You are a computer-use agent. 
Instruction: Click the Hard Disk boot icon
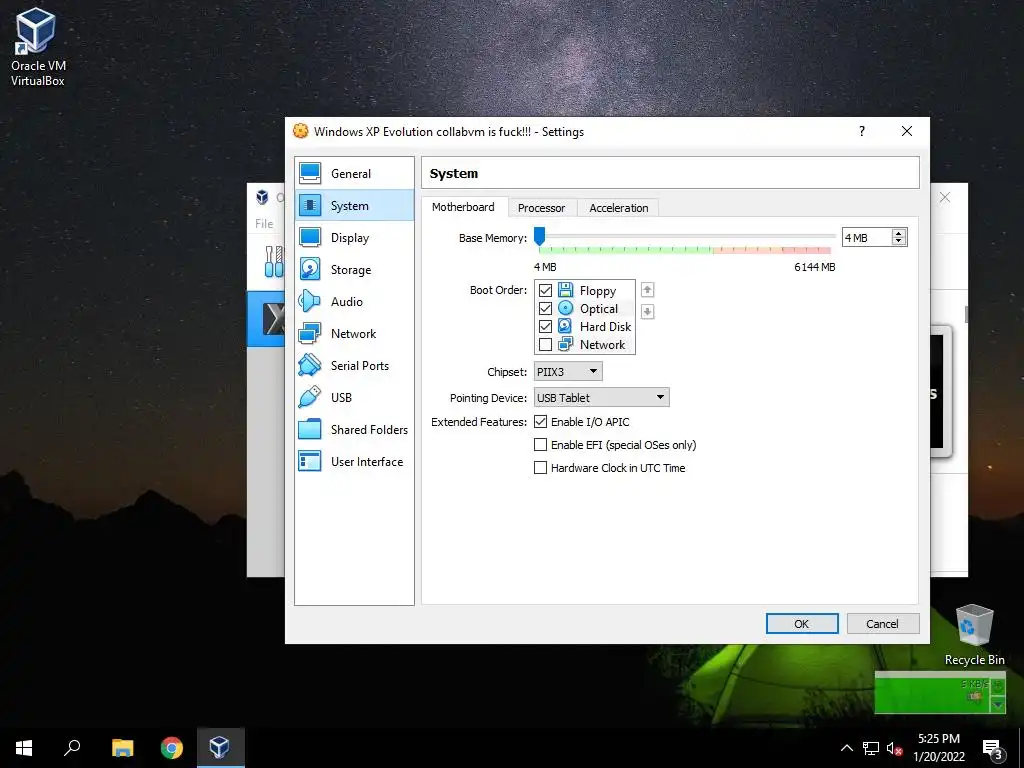tap(566, 326)
